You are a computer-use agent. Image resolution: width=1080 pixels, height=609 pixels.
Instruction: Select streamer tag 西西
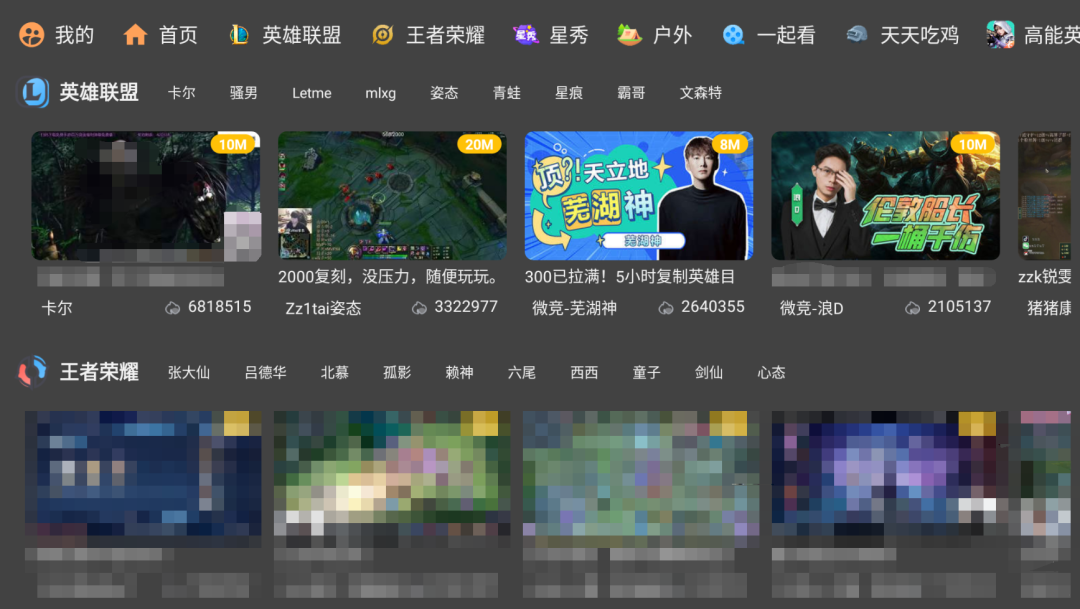click(x=584, y=373)
